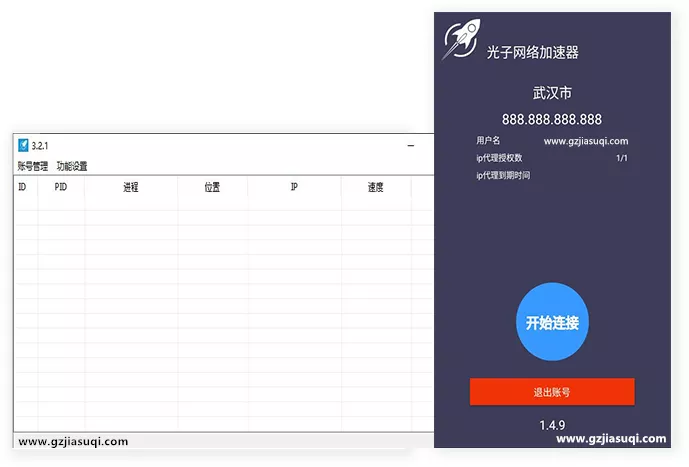Click the ID column header
The width and height of the screenshot is (689, 467).
pyautogui.click(x=22, y=187)
